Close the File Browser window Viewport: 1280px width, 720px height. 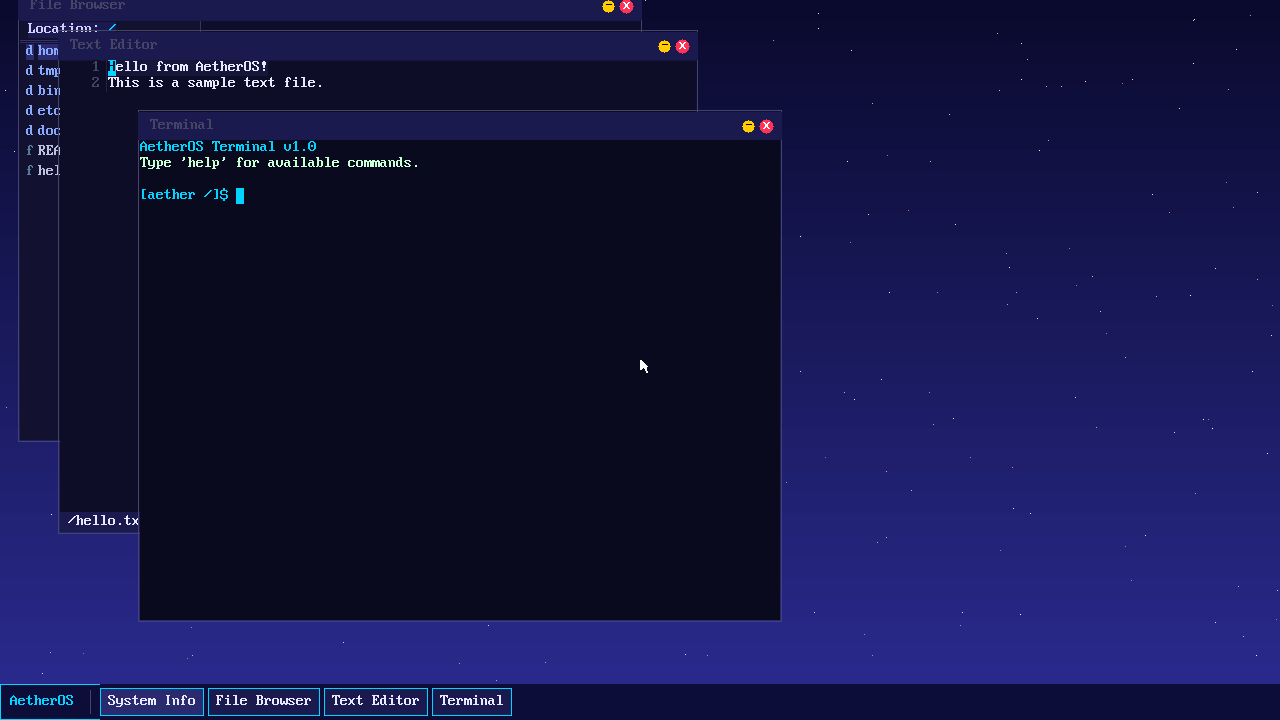[626, 6]
